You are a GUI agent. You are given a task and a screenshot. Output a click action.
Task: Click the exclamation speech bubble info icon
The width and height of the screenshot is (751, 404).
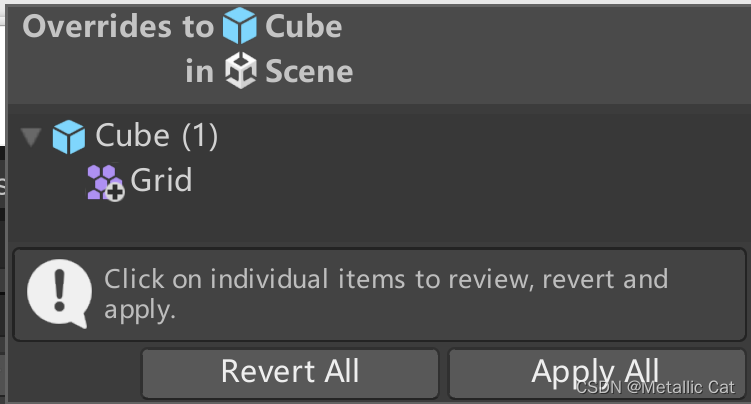click(x=59, y=293)
